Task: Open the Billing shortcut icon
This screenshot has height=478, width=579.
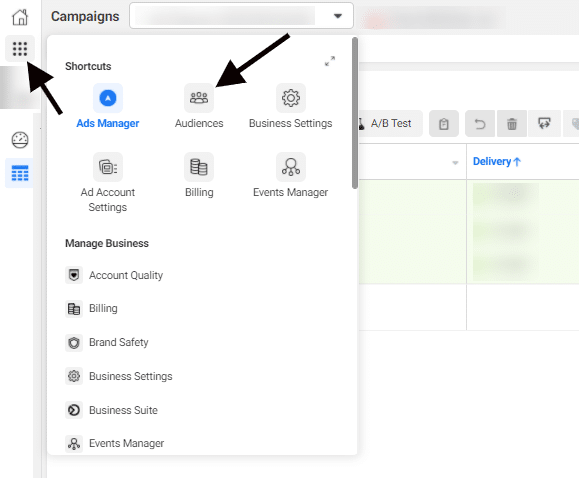Action: pos(199,167)
